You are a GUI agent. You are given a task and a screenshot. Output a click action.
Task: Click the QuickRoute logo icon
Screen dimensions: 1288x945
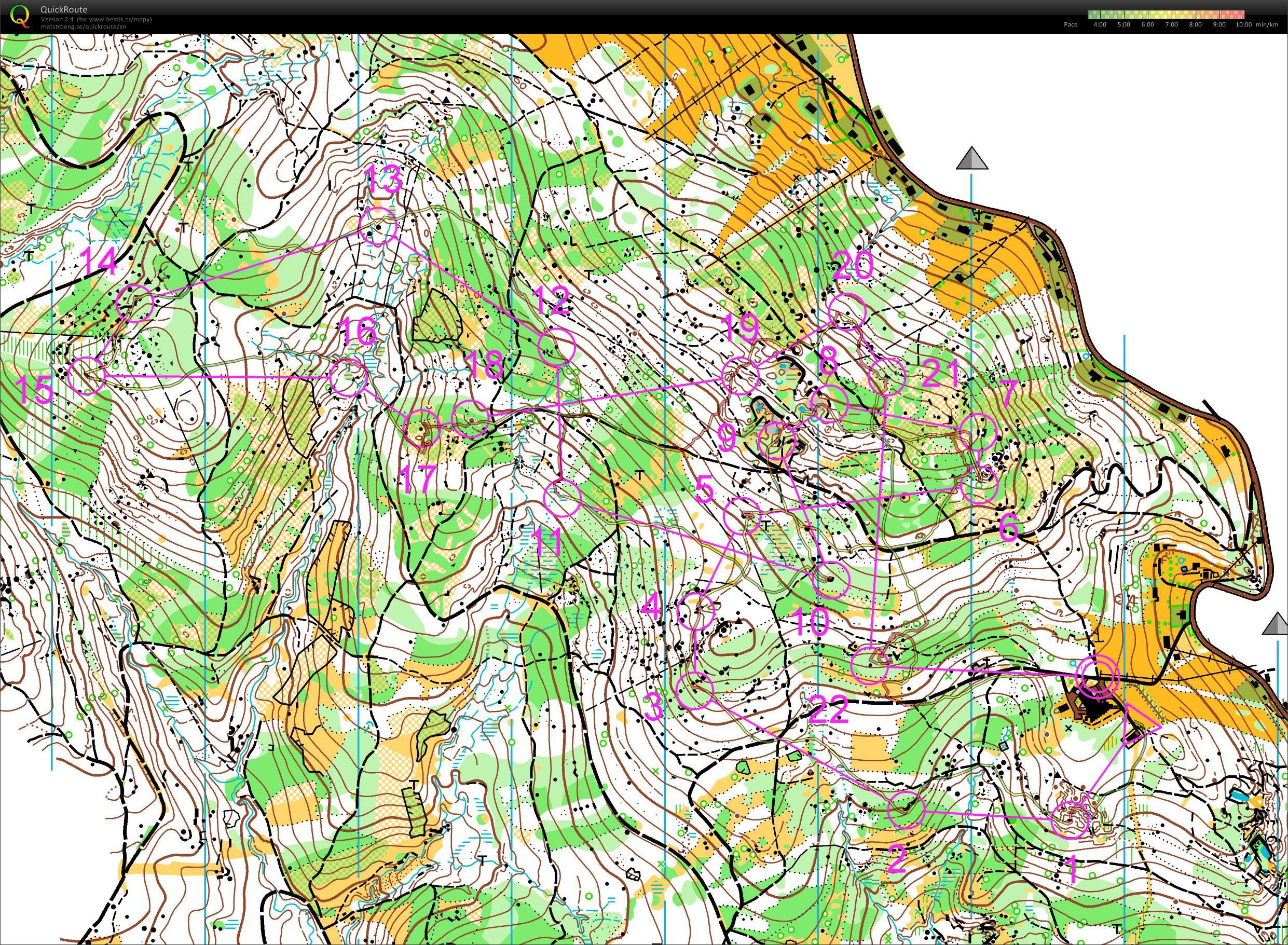click(20, 16)
